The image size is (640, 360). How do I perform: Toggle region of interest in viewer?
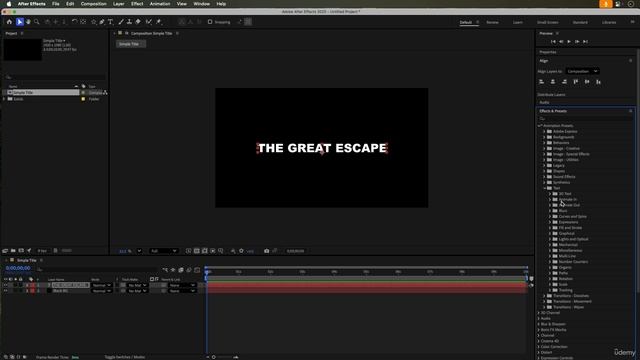[213, 251]
